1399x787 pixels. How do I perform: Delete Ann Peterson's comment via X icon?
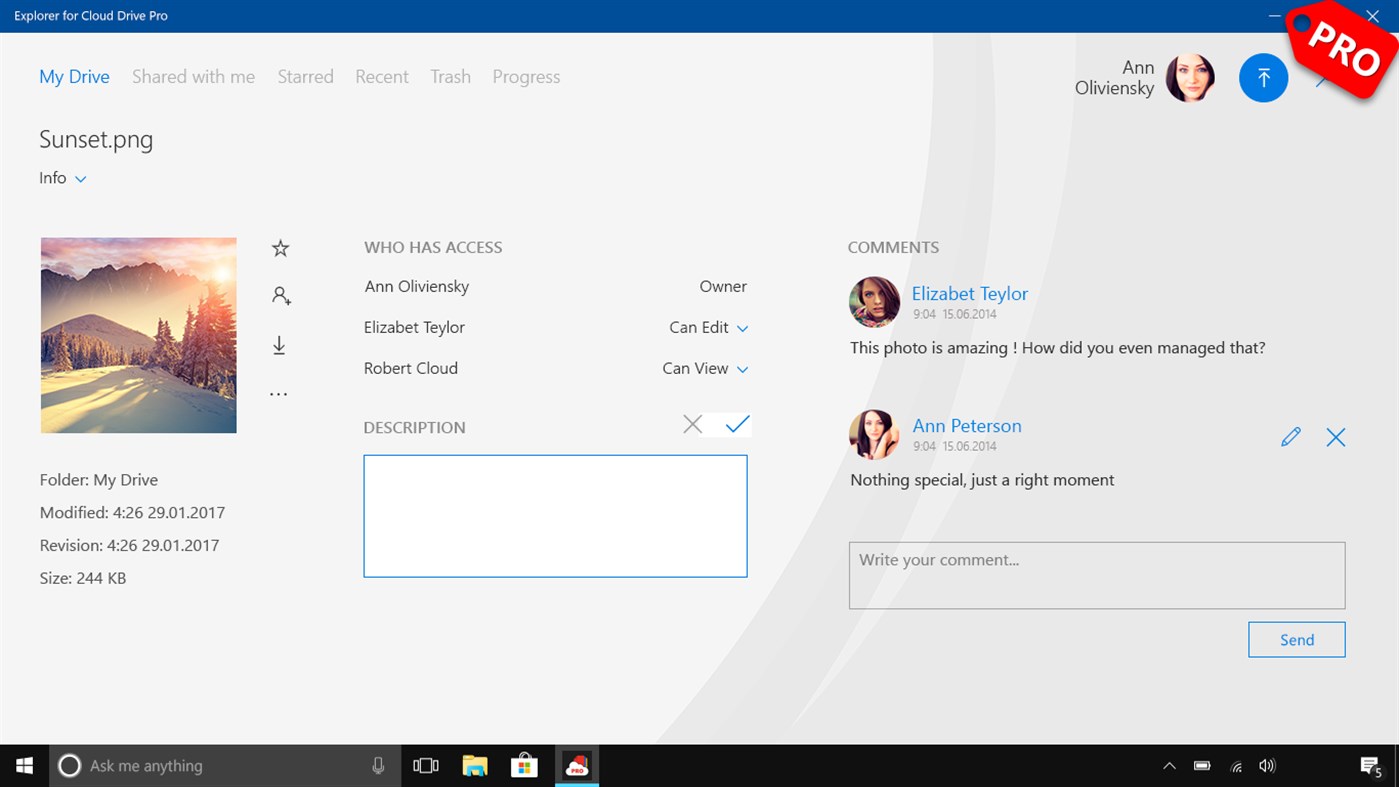[1336, 436]
